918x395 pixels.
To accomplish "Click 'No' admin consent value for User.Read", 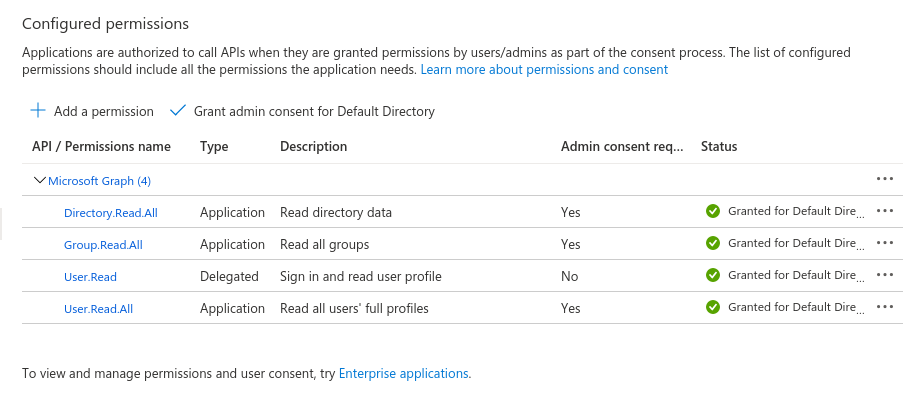I will 569,276.
